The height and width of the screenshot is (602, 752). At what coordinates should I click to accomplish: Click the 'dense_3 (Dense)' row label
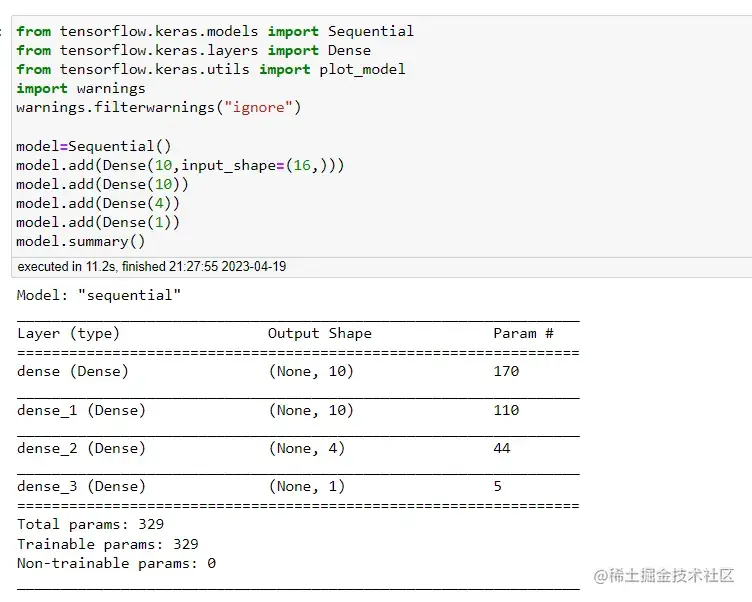click(x=81, y=486)
